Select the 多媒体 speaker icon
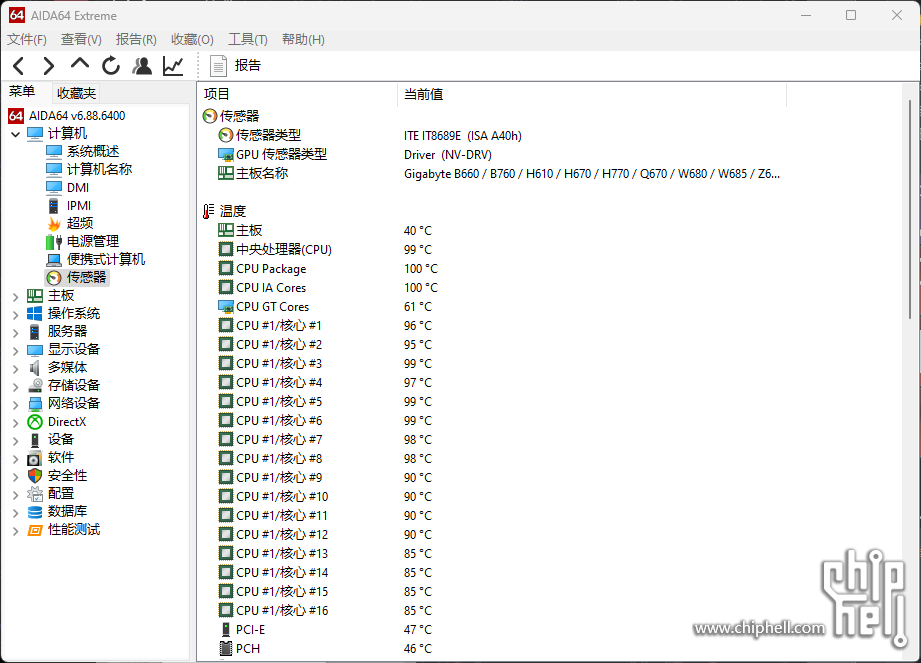Viewport: 921px width, 663px height. pyautogui.click(x=35, y=368)
